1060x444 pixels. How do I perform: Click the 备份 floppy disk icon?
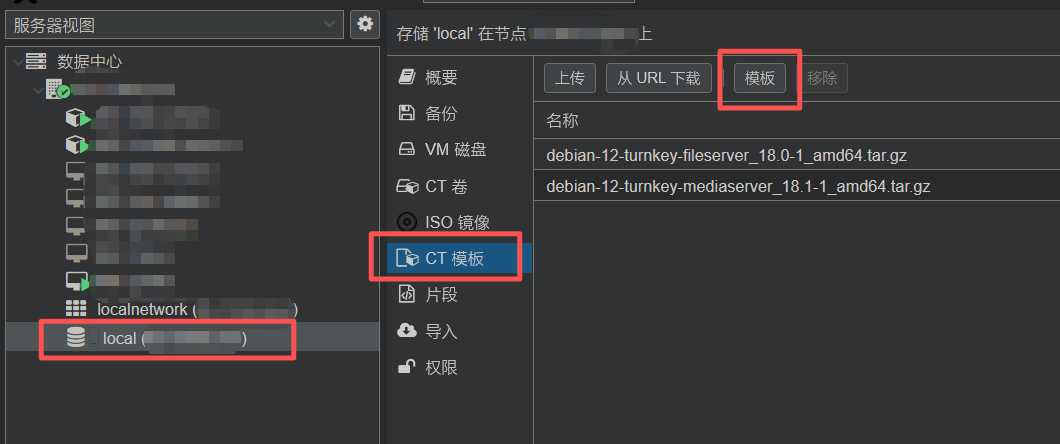(x=406, y=112)
